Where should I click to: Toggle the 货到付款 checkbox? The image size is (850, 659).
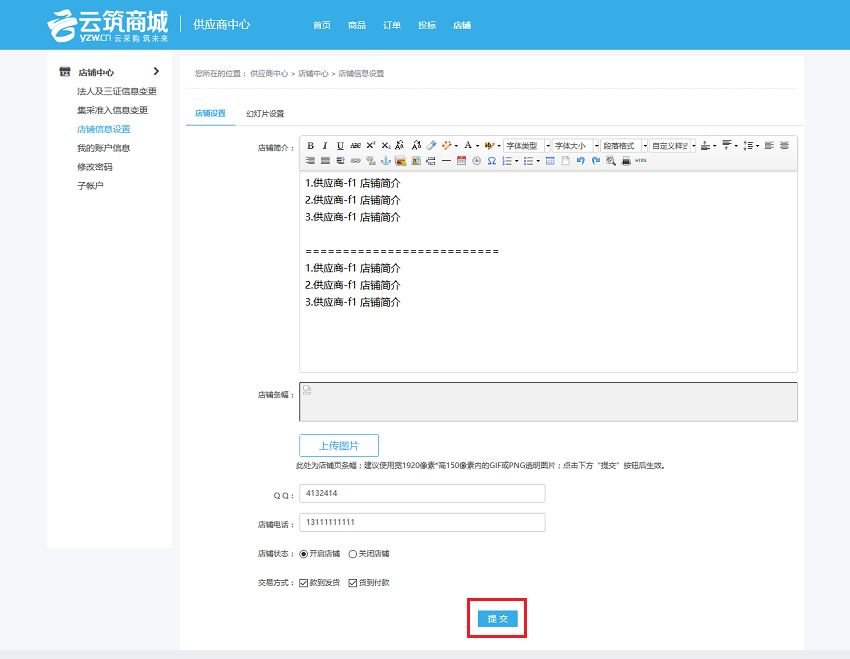[353, 582]
